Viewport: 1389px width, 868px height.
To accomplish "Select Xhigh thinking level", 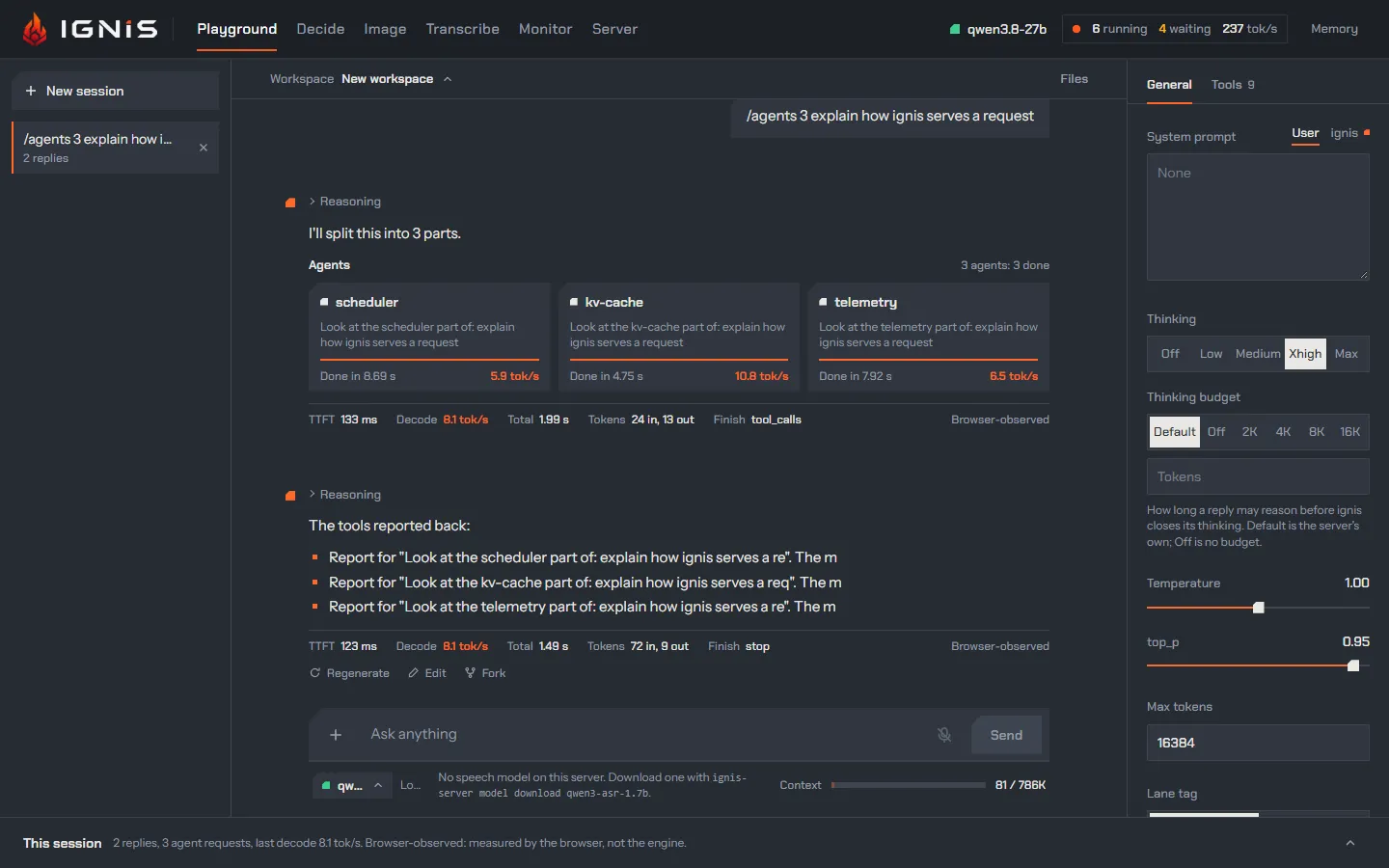I will pos(1305,354).
